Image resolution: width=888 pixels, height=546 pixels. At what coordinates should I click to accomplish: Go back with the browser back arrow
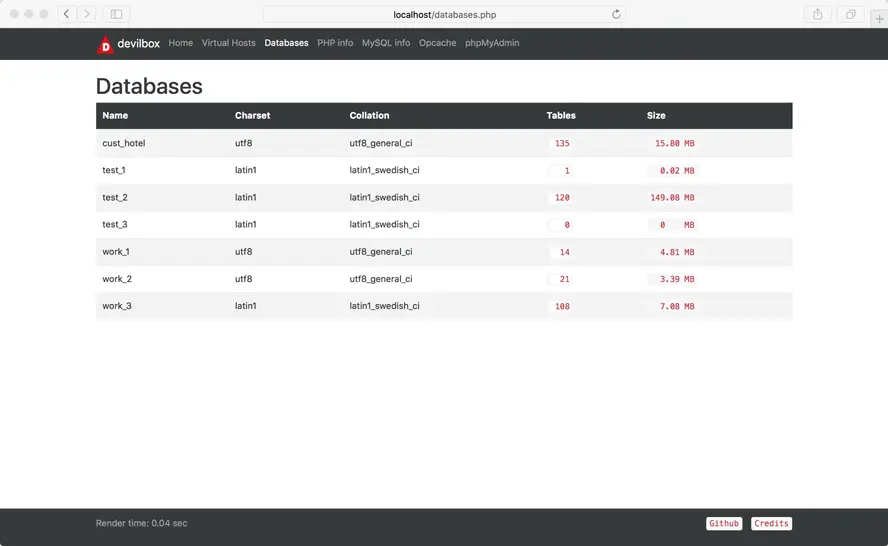[x=66, y=14]
